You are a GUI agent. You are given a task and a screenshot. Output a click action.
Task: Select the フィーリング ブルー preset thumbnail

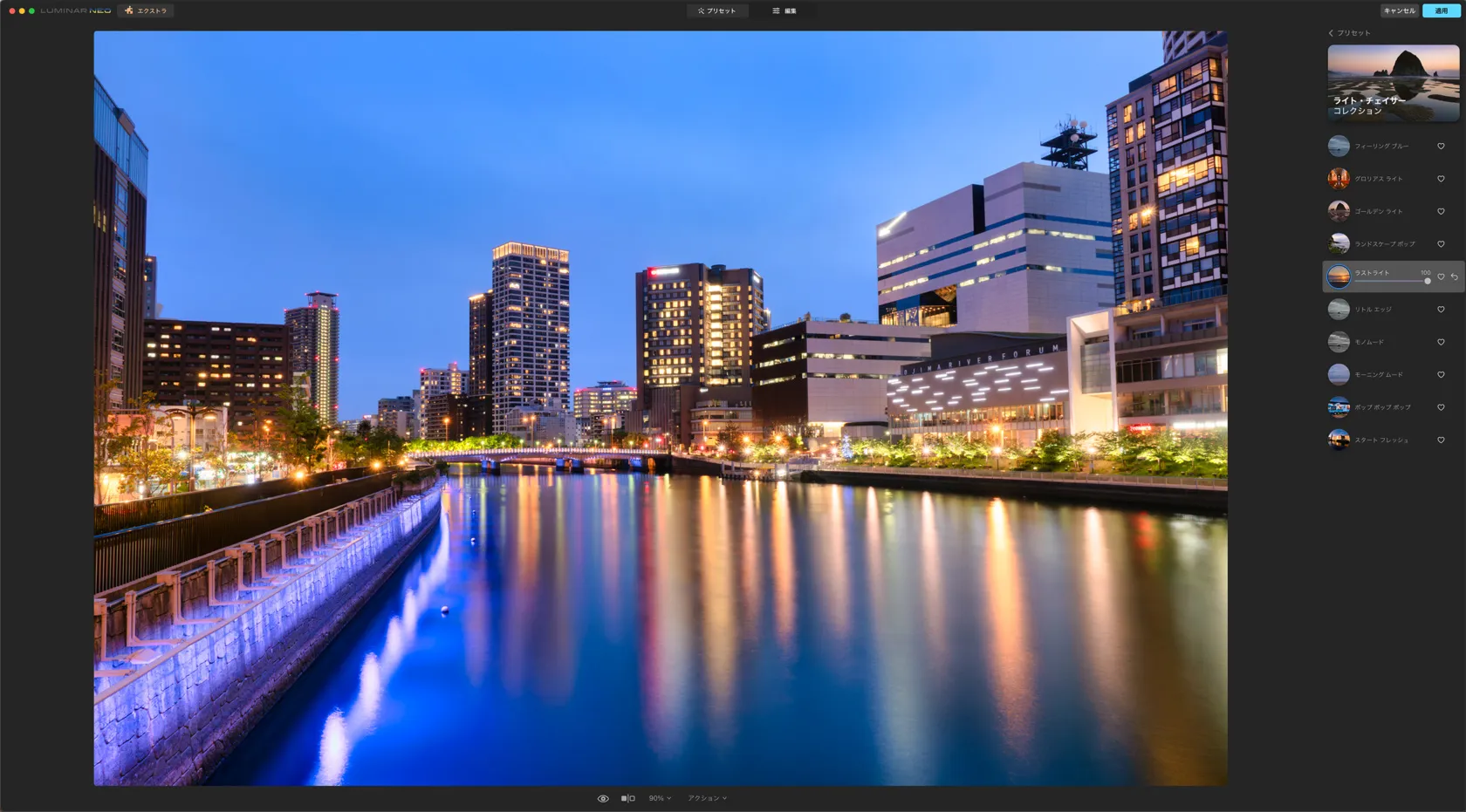tap(1339, 147)
